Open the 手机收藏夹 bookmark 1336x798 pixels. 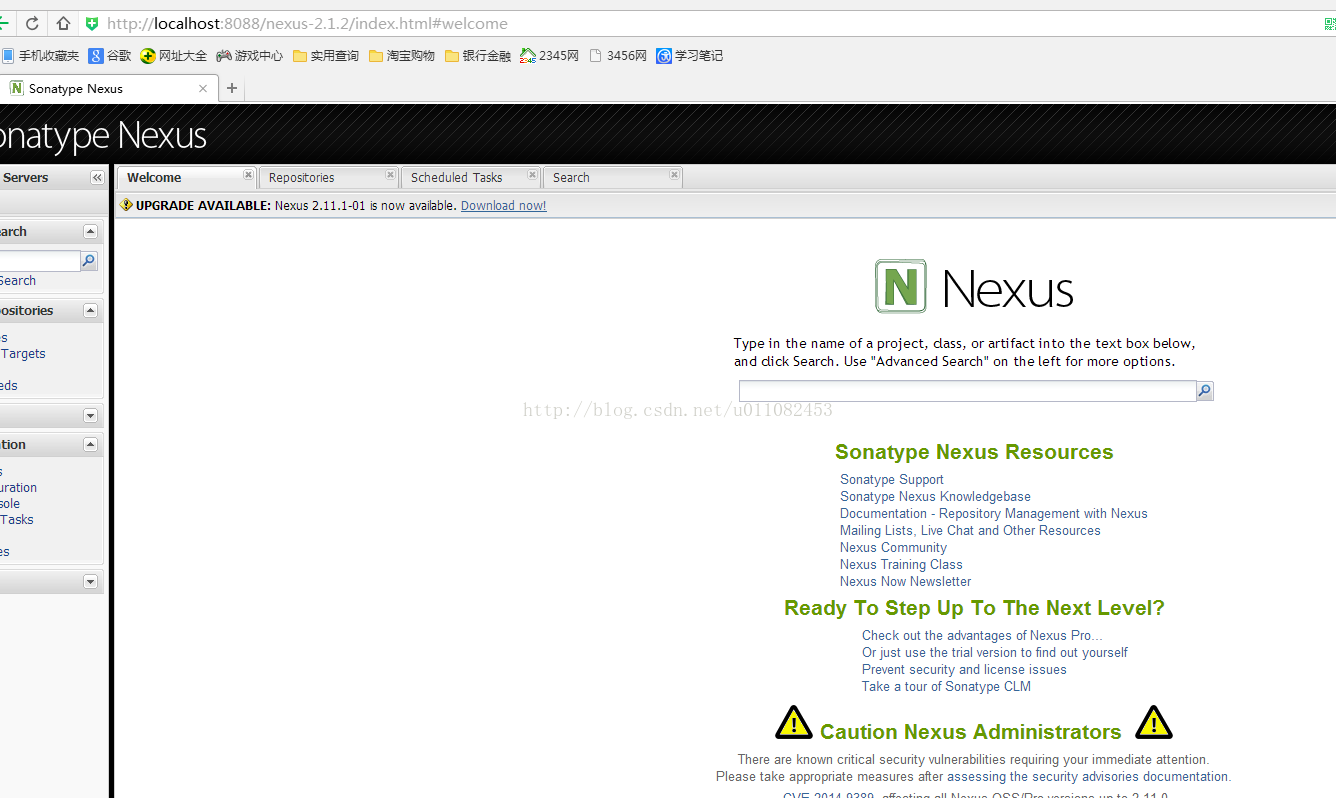40,56
